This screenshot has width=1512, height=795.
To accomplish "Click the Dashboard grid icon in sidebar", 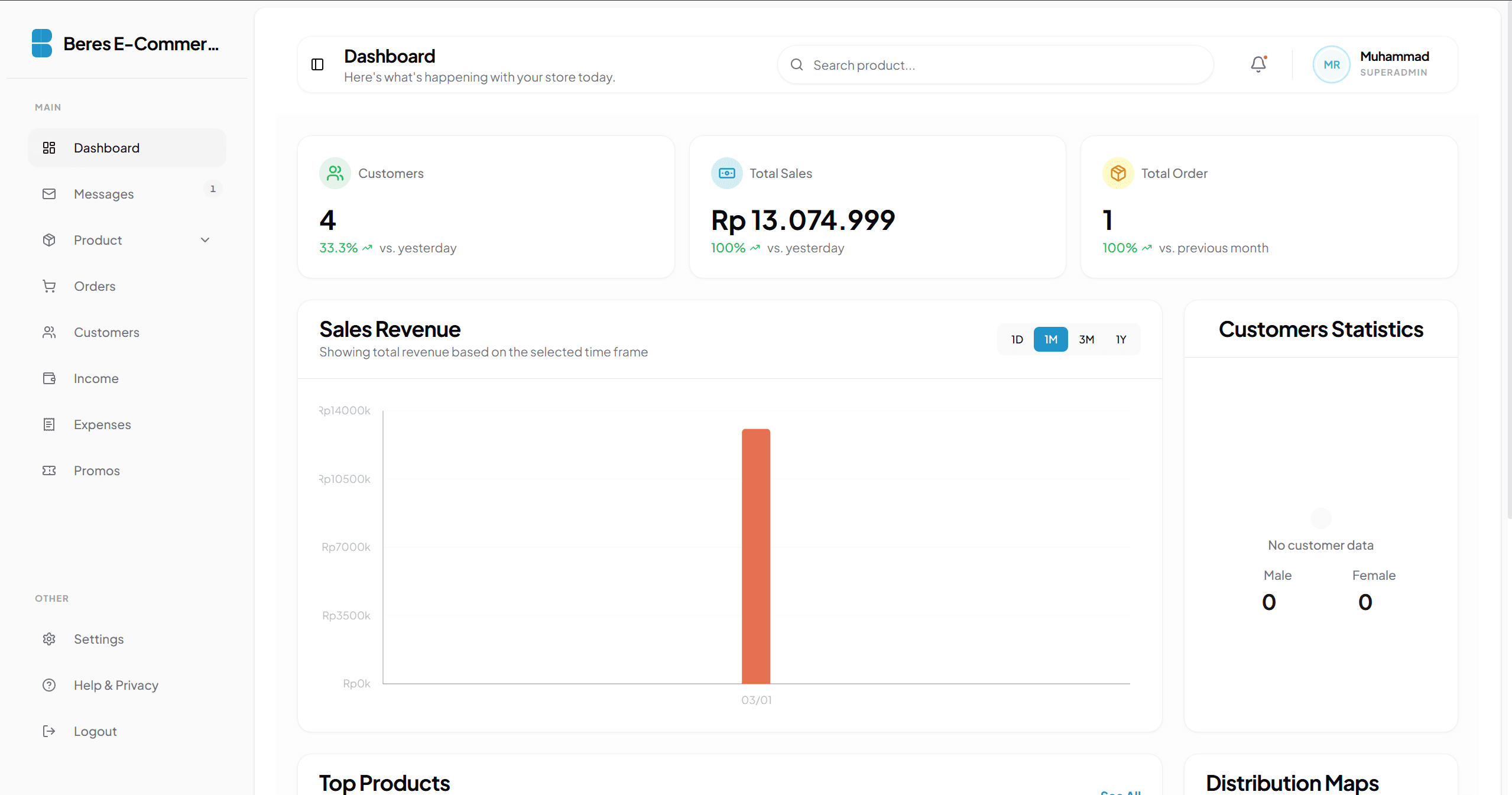I will point(49,148).
